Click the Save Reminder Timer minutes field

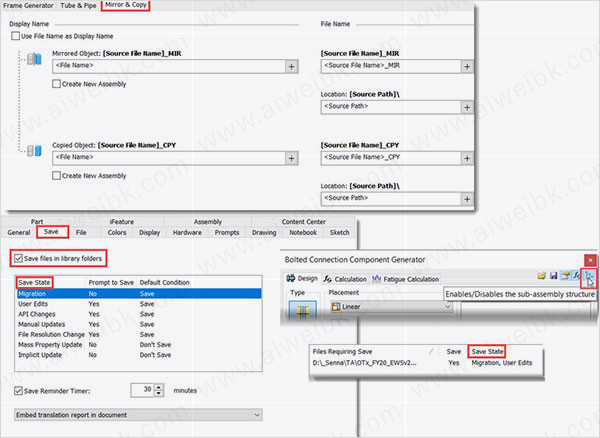tap(142, 390)
